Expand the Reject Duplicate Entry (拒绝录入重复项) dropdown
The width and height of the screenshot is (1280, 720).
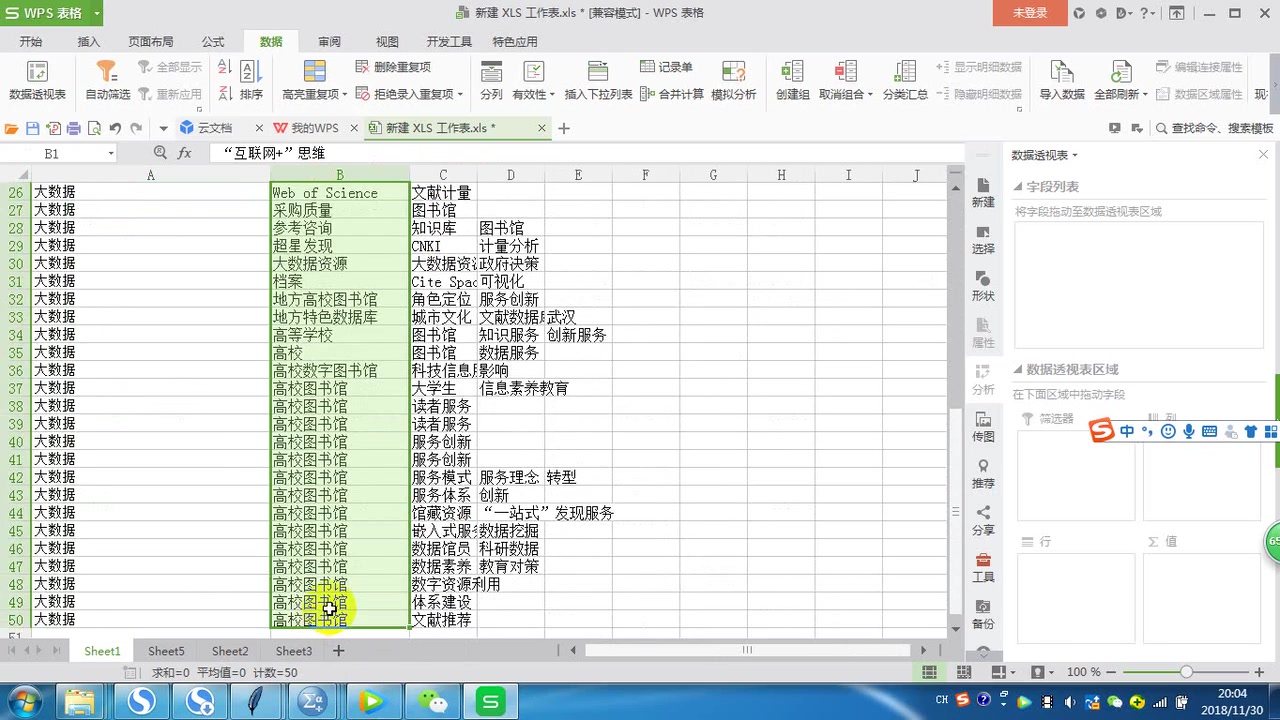(460, 95)
